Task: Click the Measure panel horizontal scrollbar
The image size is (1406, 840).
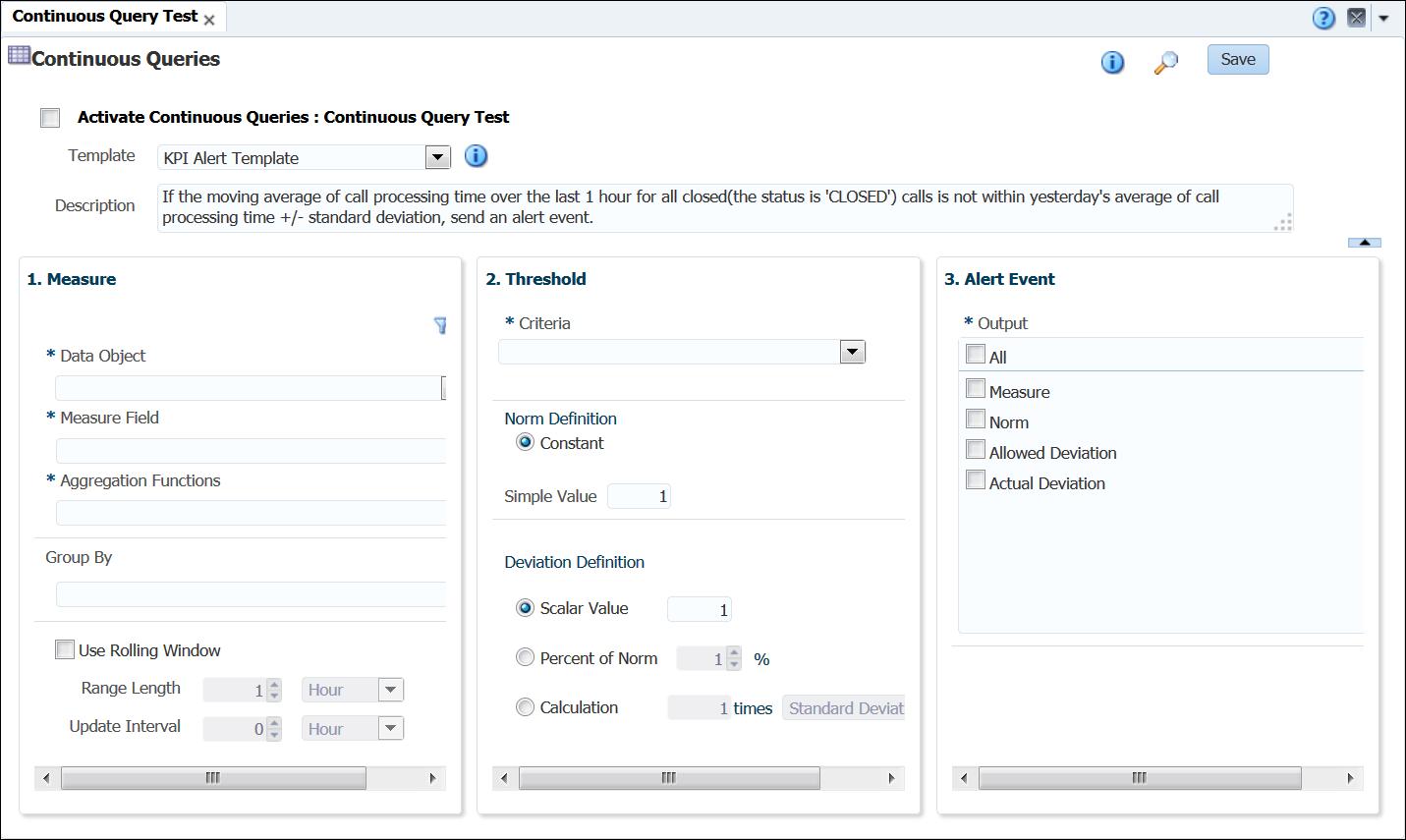Action: click(x=213, y=778)
